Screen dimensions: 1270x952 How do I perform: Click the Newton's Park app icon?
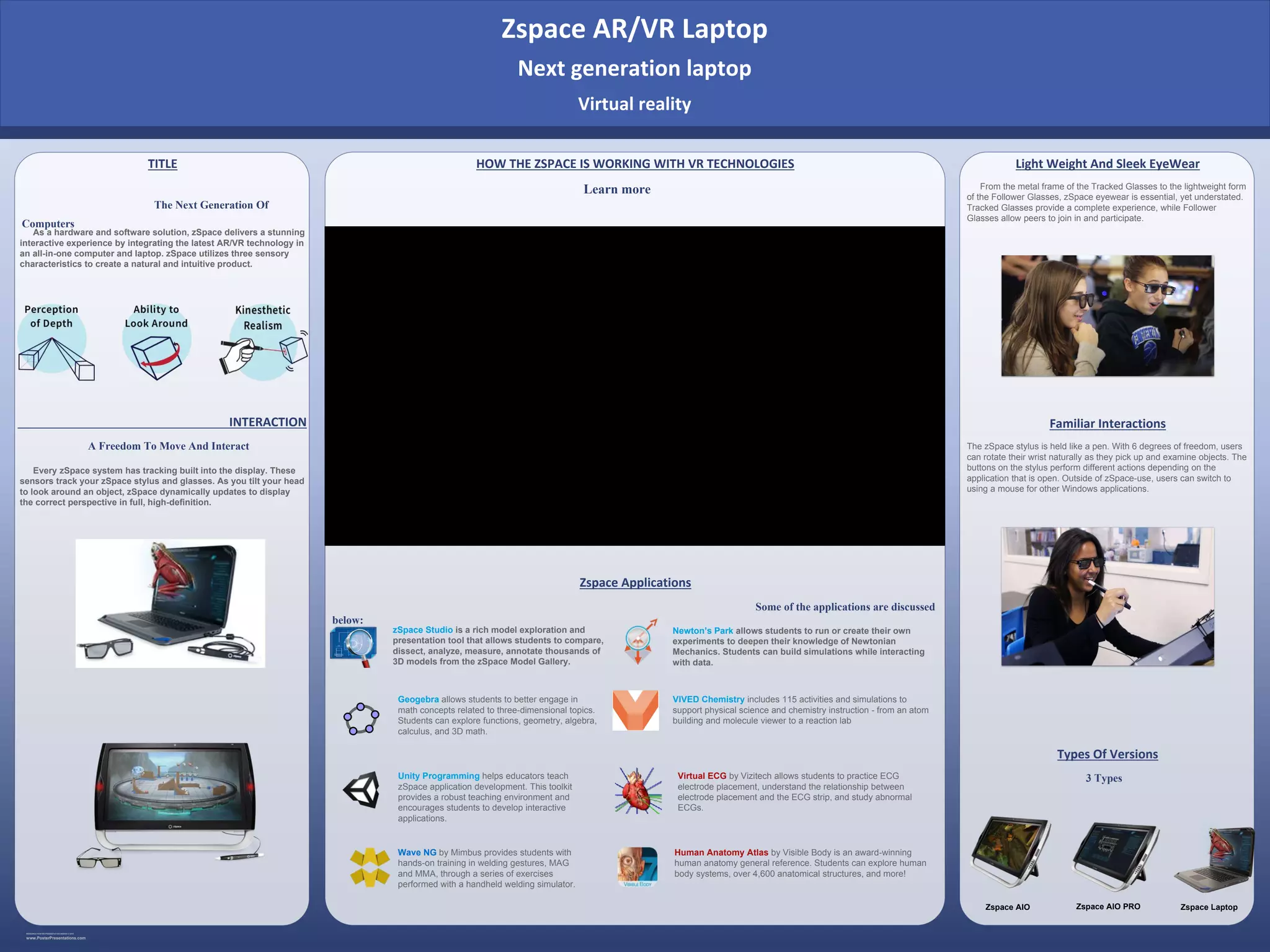click(x=639, y=641)
